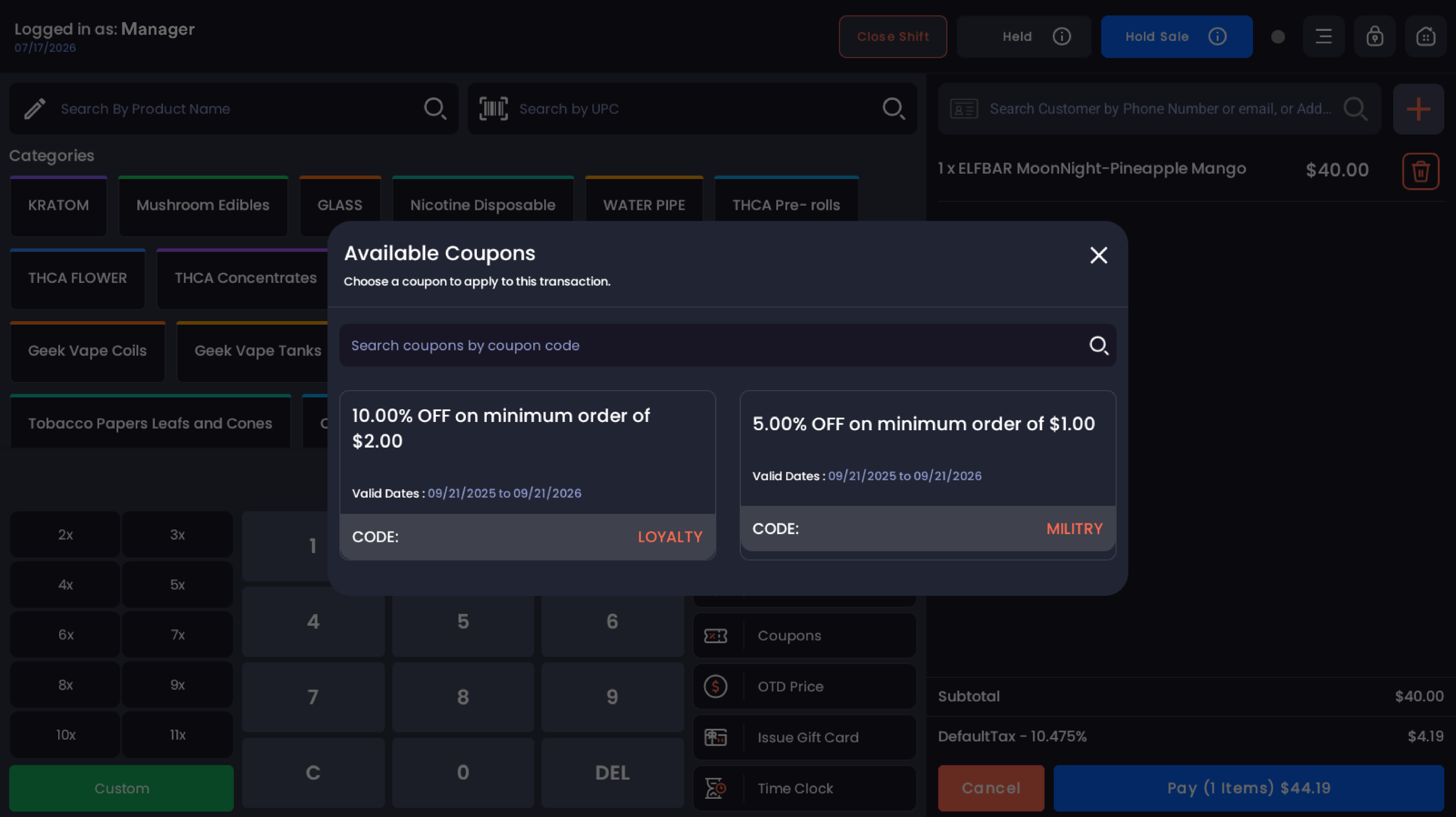The width and height of the screenshot is (1456, 817).
Task: Click the Hold Sale button
Action: (x=1176, y=37)
